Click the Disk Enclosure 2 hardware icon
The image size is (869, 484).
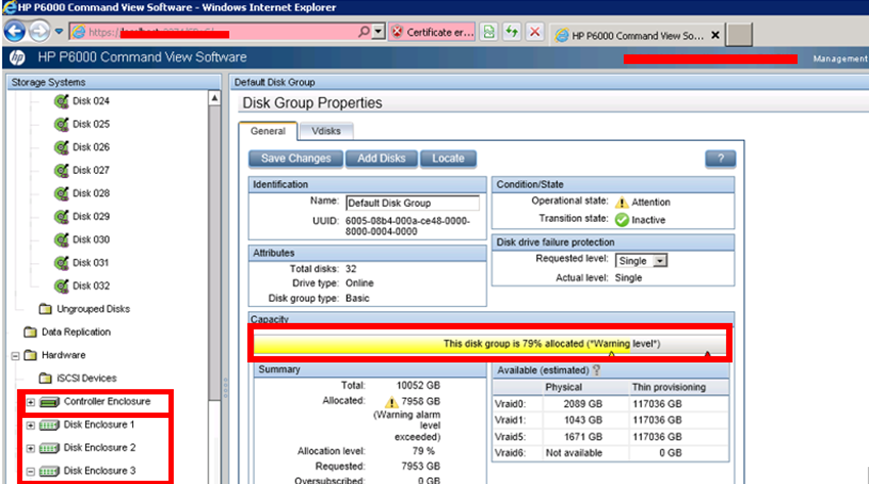point(49,448)
